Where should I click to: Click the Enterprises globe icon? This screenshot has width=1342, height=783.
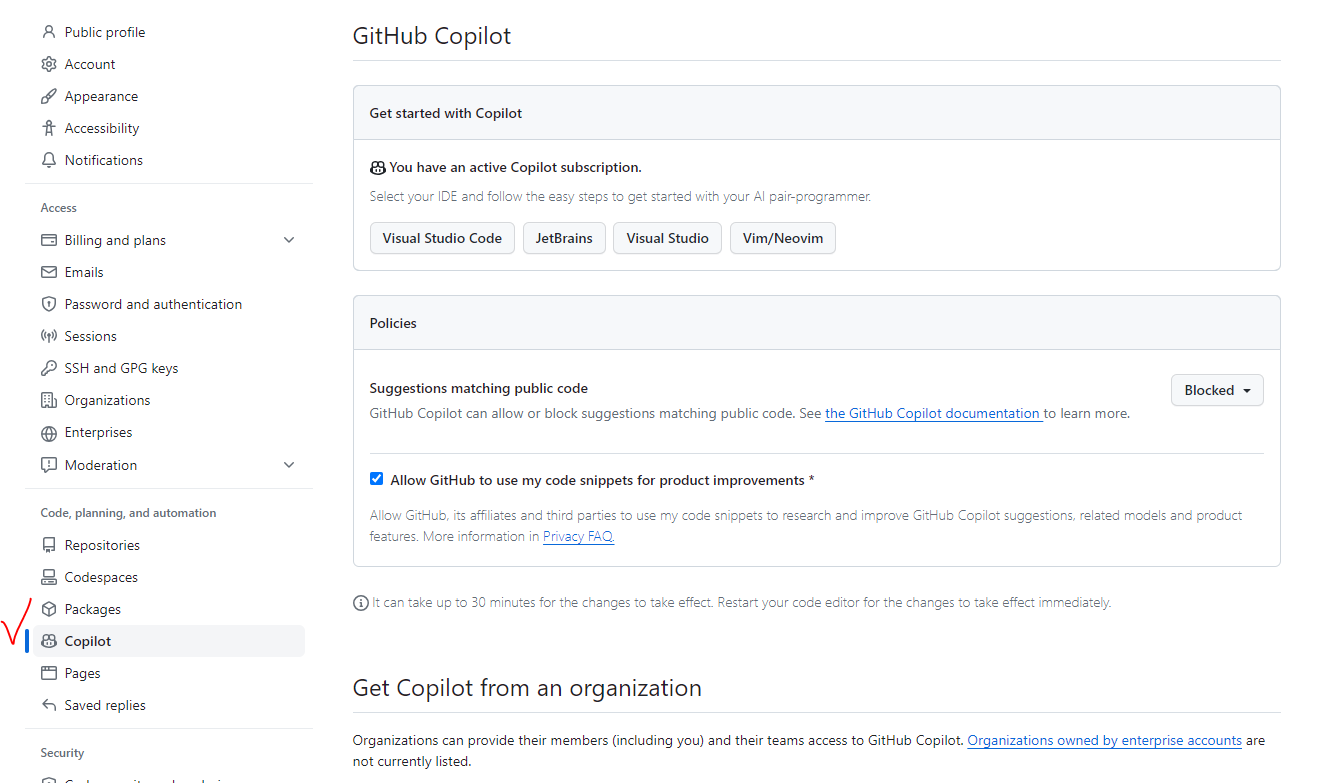point(48,433)
